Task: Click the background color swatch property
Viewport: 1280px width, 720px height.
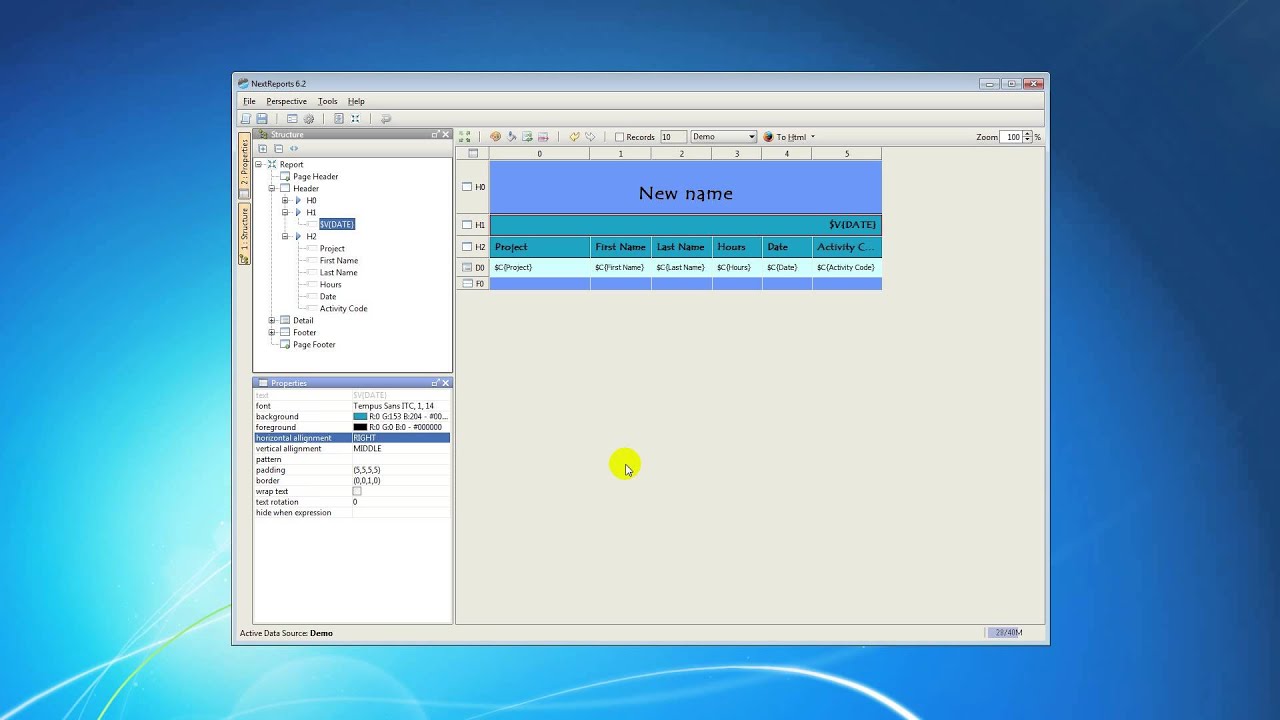Action: (360, 416)
